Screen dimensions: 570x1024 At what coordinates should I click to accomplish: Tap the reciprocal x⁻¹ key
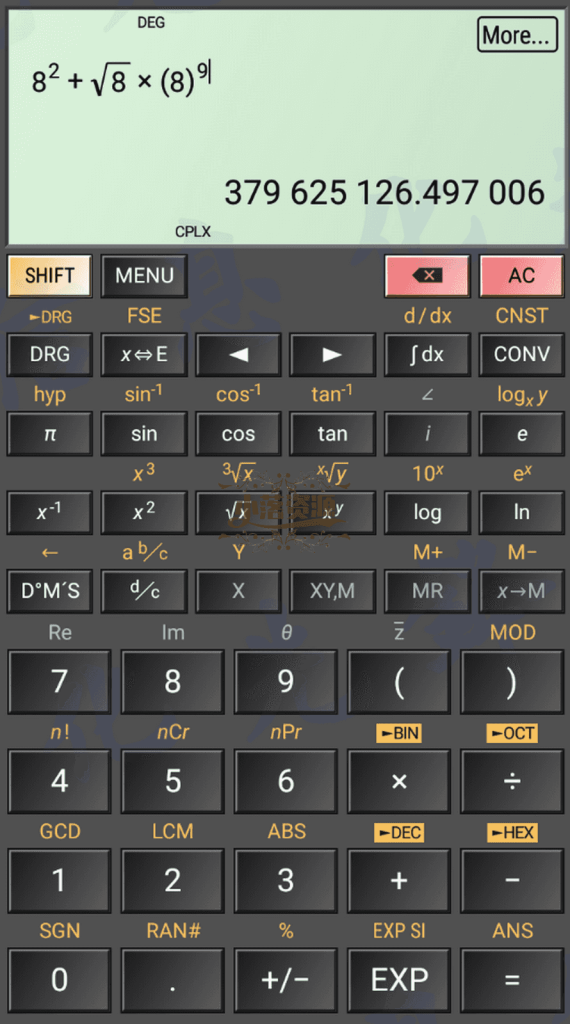click(50, 512)
